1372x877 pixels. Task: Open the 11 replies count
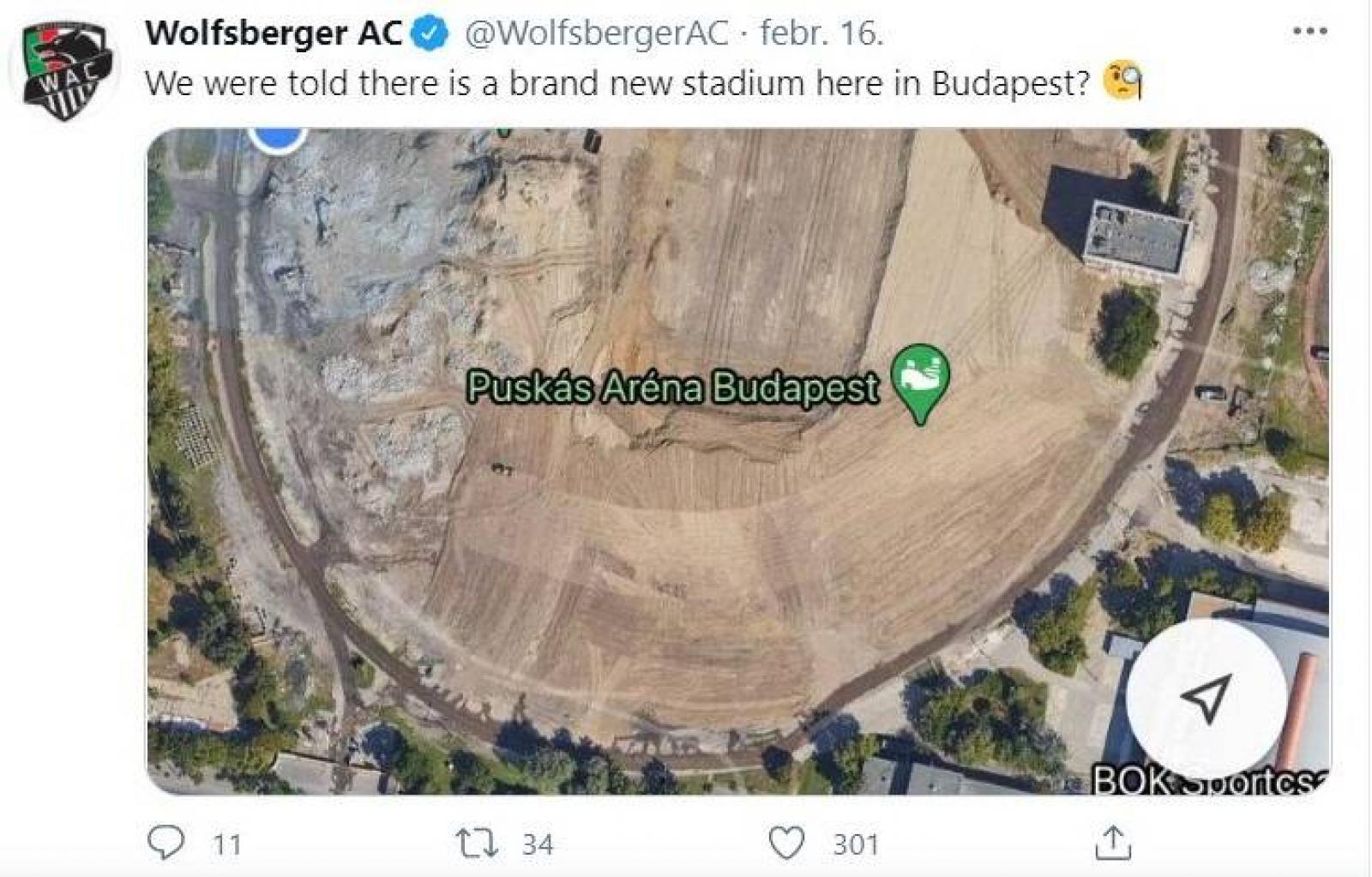pos(227,844)
